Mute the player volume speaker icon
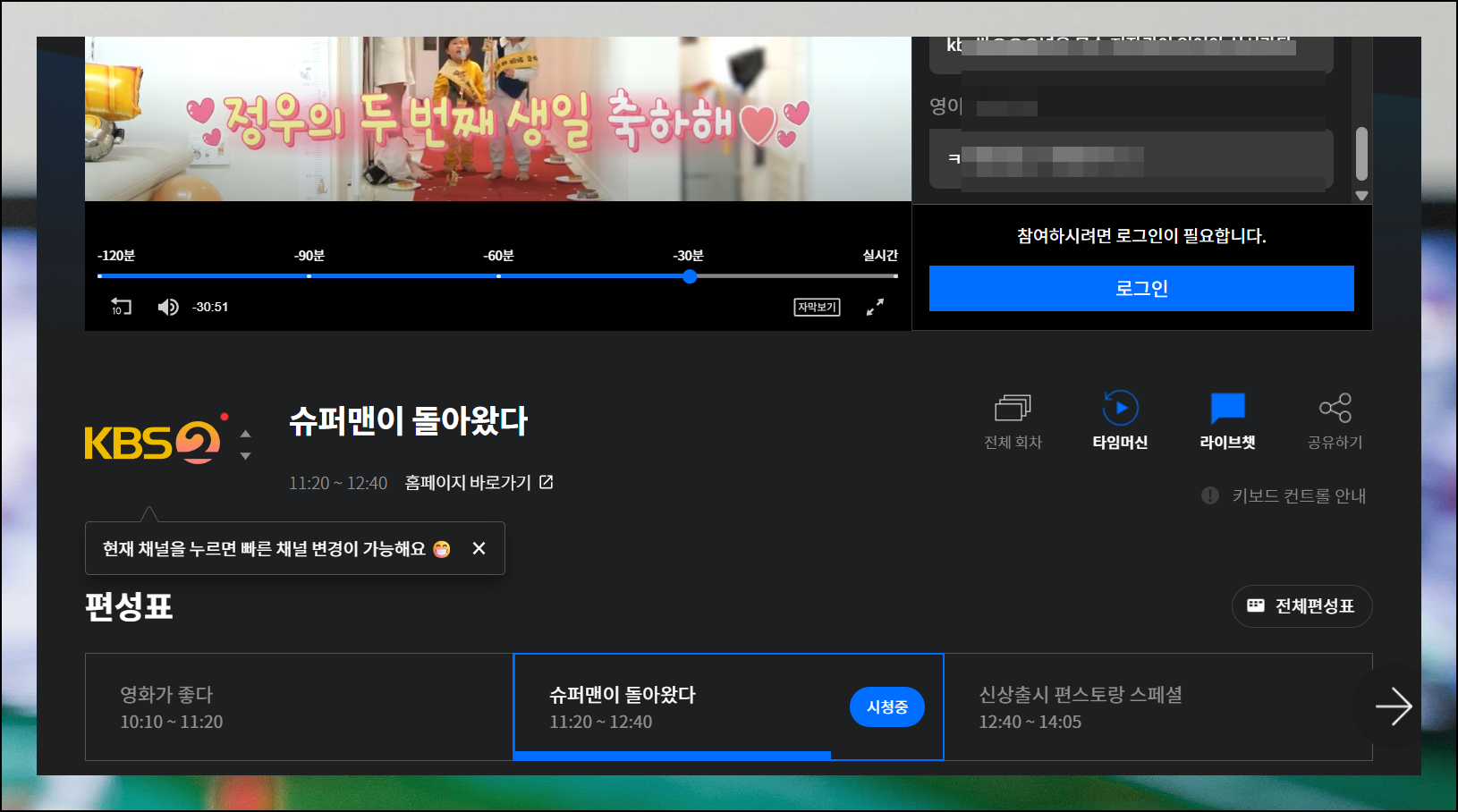This screenshot has height=812, width=1458. pyautogui.click(x=168, y=307)
